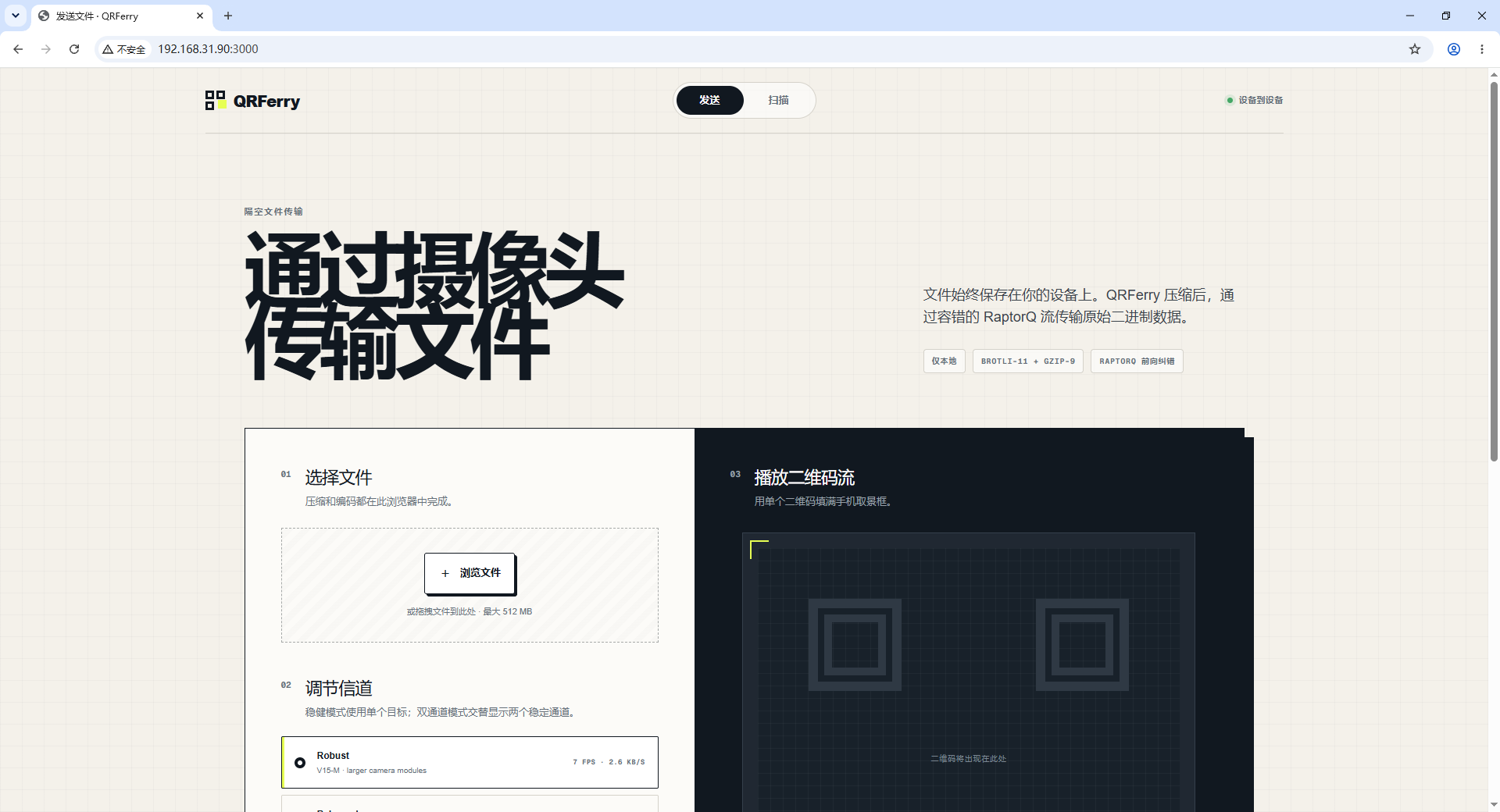Click the V15-M · larger camera modules text
The width and height of the screenshot is (1500, 812).
pos(372,771)
